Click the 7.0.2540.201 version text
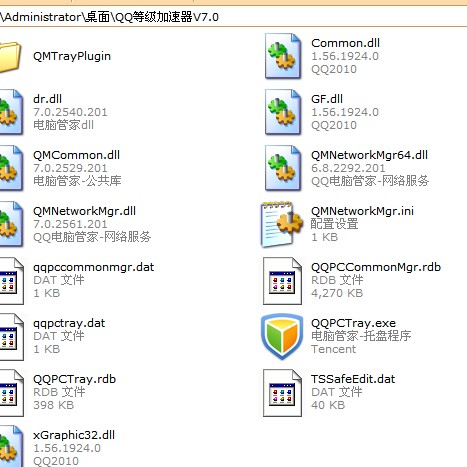The width and height of the screenshot is (467, 467). [70, 112]
